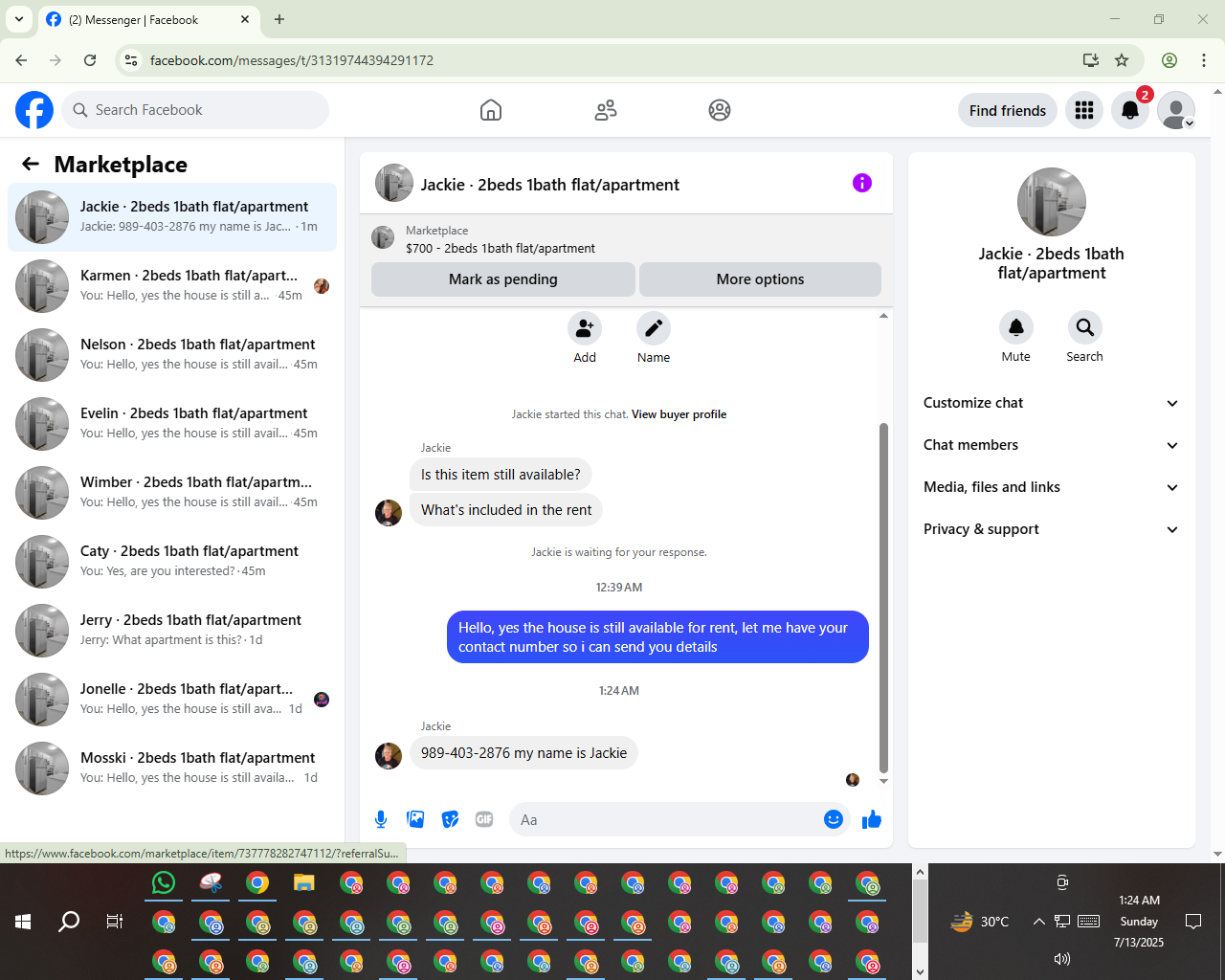1225x980 pixels.
Task: Open a new browser tab
Action: point(279,19)
